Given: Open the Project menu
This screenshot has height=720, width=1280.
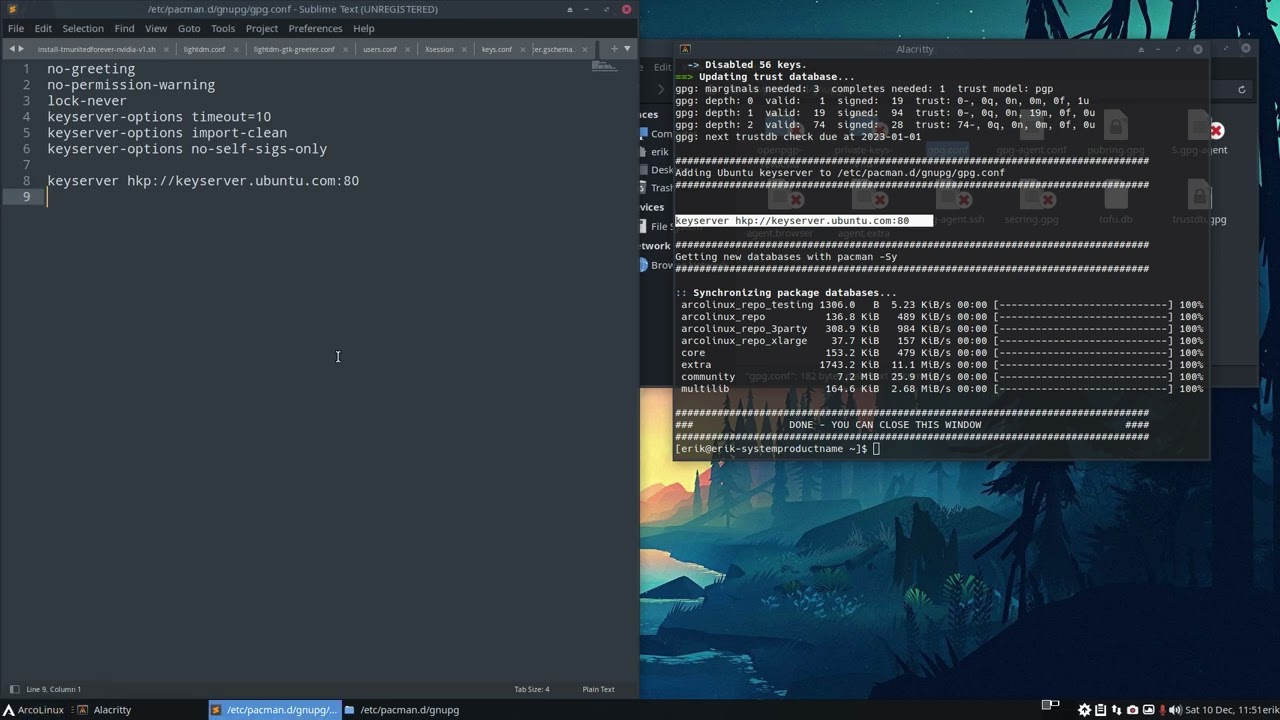Looking at the screenshot, I should tap(262, 28).
